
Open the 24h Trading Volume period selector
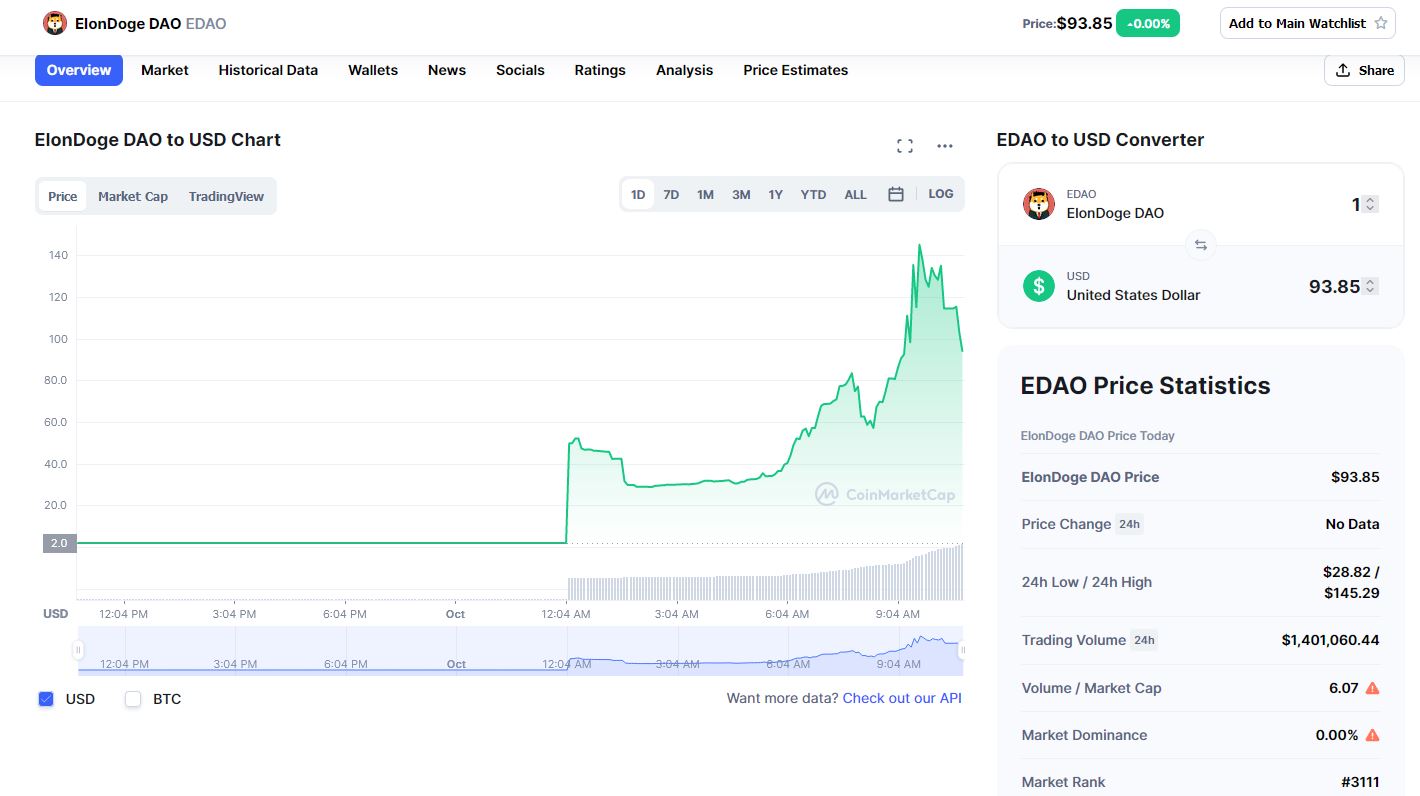(1143, 640)
